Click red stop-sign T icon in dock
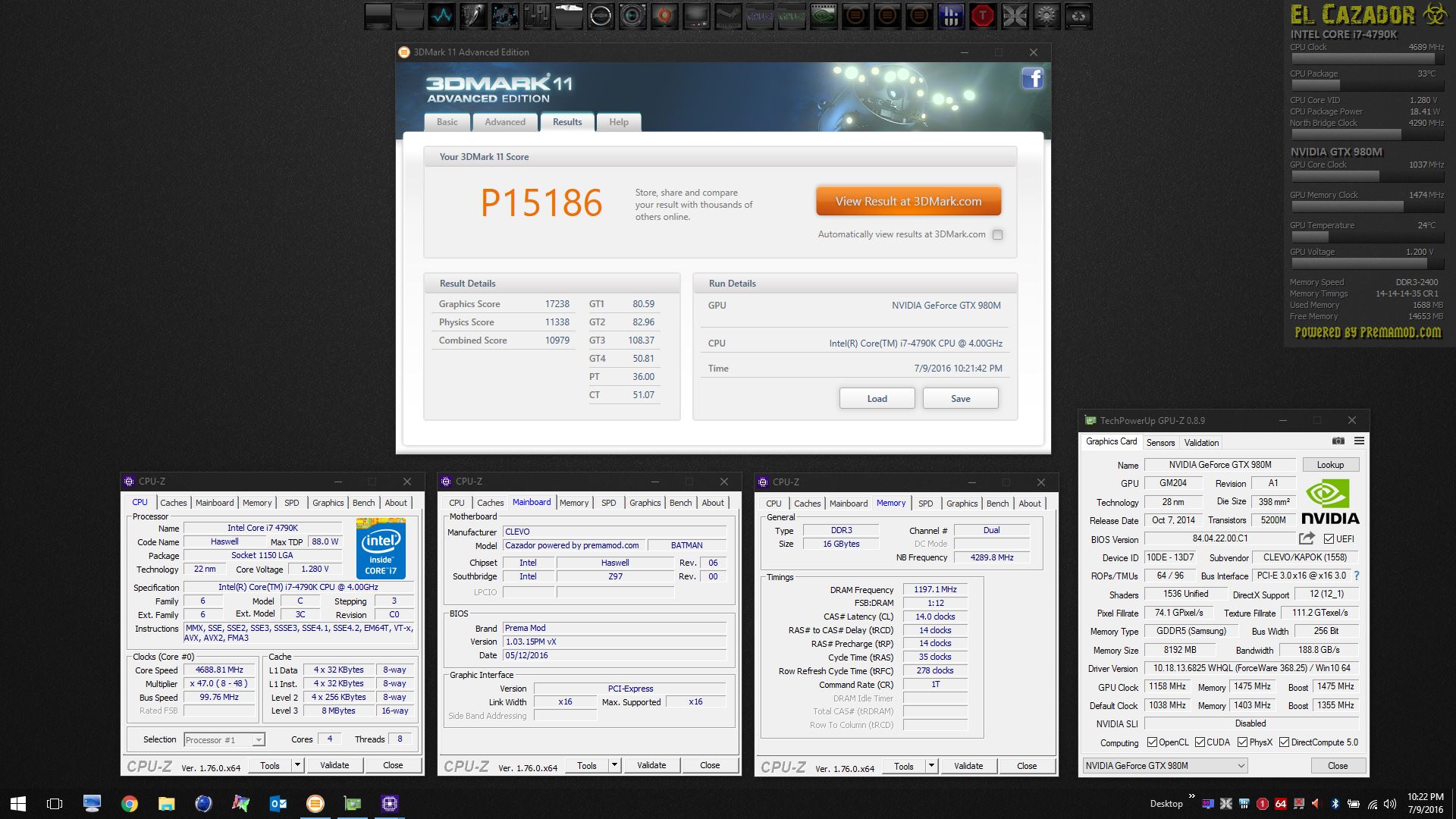The height and width of the screenshot is (819, 1456). (983, 15)
